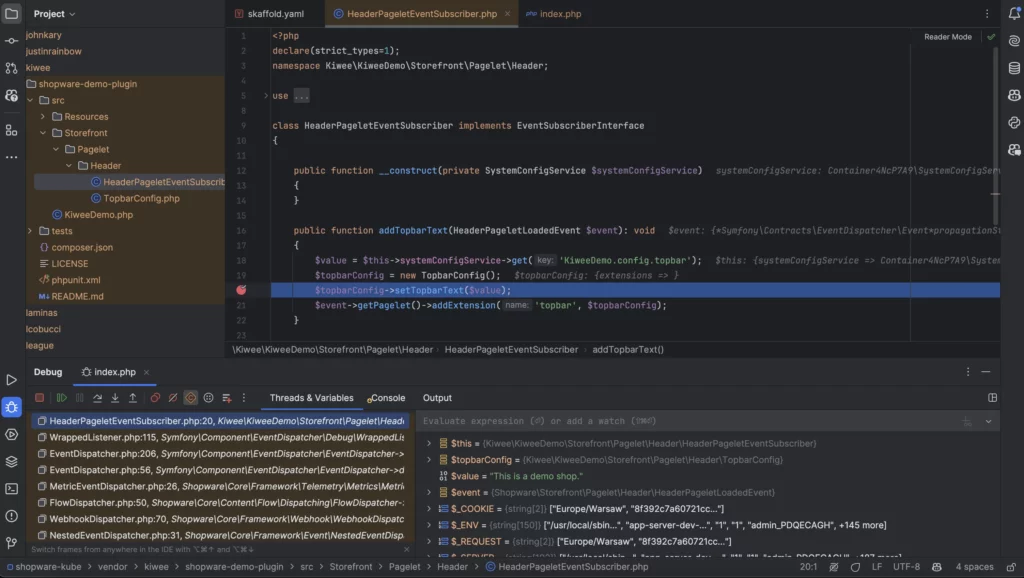Open the Pull Requests tool window icon

tap(11, 68)
